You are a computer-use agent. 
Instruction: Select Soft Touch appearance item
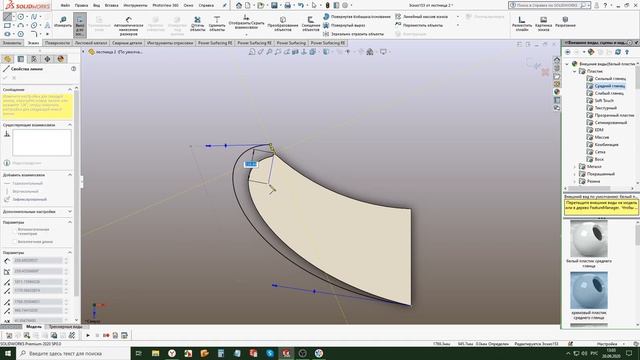click(x=600, y=100)
